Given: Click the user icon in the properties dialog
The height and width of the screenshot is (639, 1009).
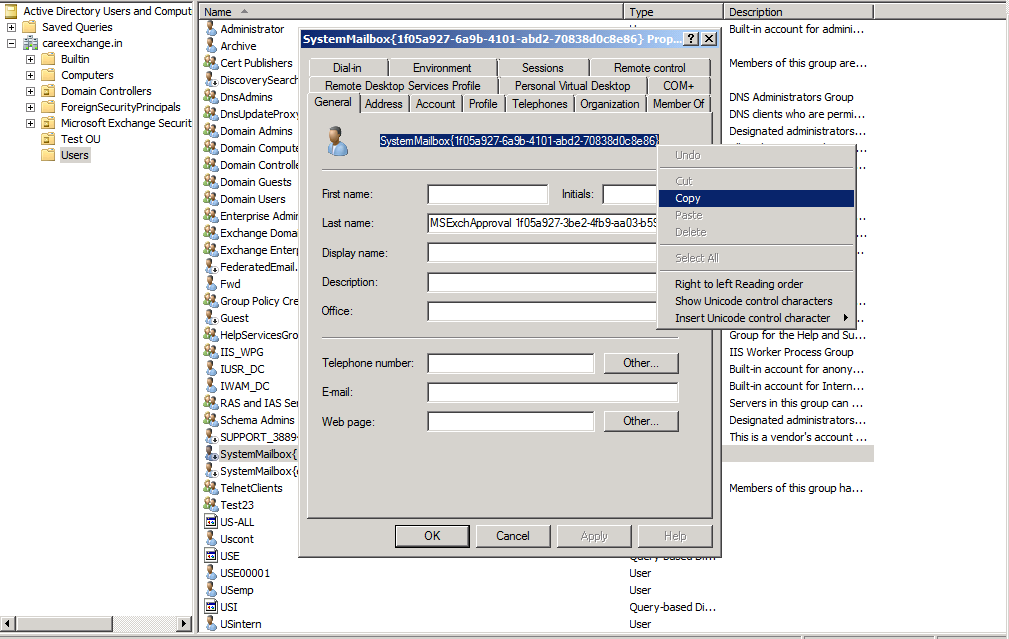Looking at the screenshot, I should tap(337, 141).
